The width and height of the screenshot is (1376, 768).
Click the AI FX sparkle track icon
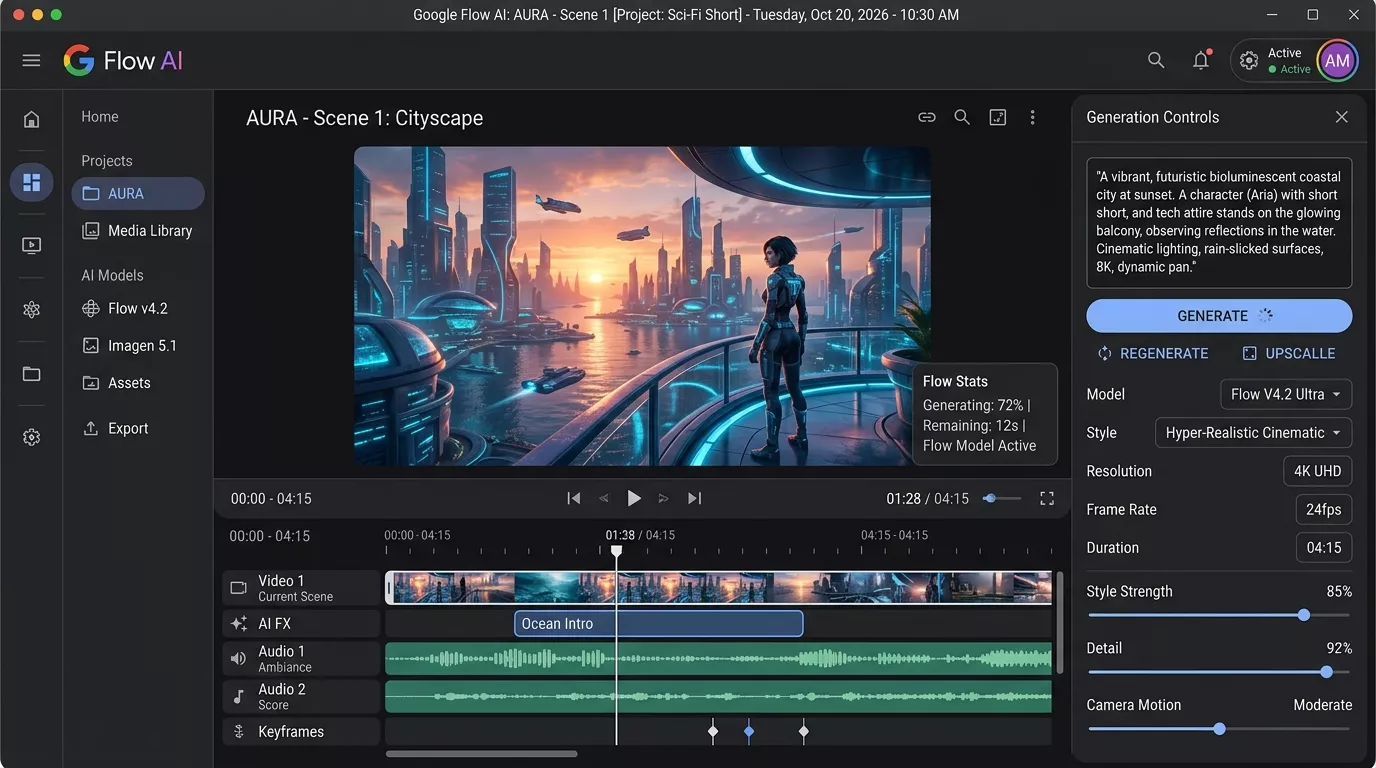point(239,623)
